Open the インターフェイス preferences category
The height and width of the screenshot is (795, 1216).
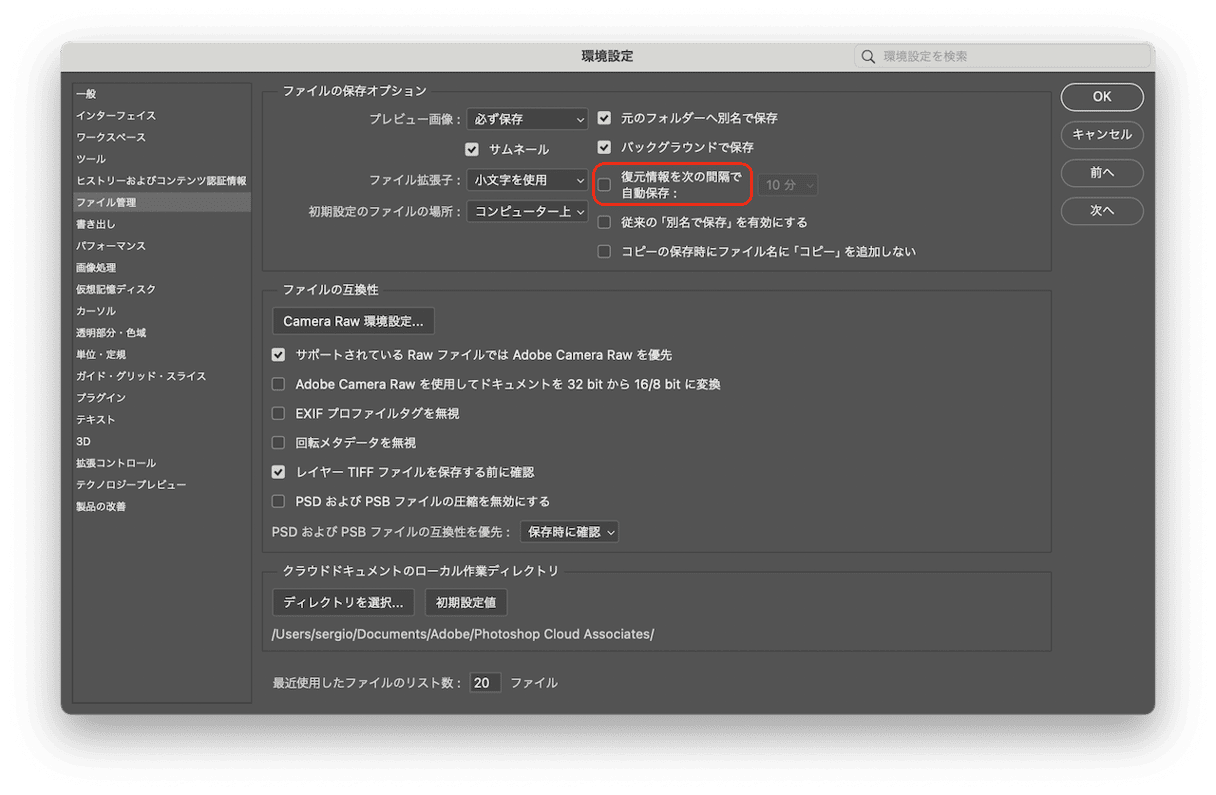(x=116, y=116)
